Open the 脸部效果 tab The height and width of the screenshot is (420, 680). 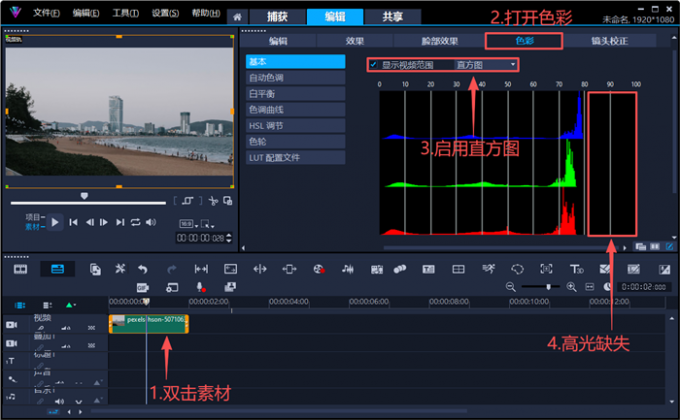pos(439,41)
